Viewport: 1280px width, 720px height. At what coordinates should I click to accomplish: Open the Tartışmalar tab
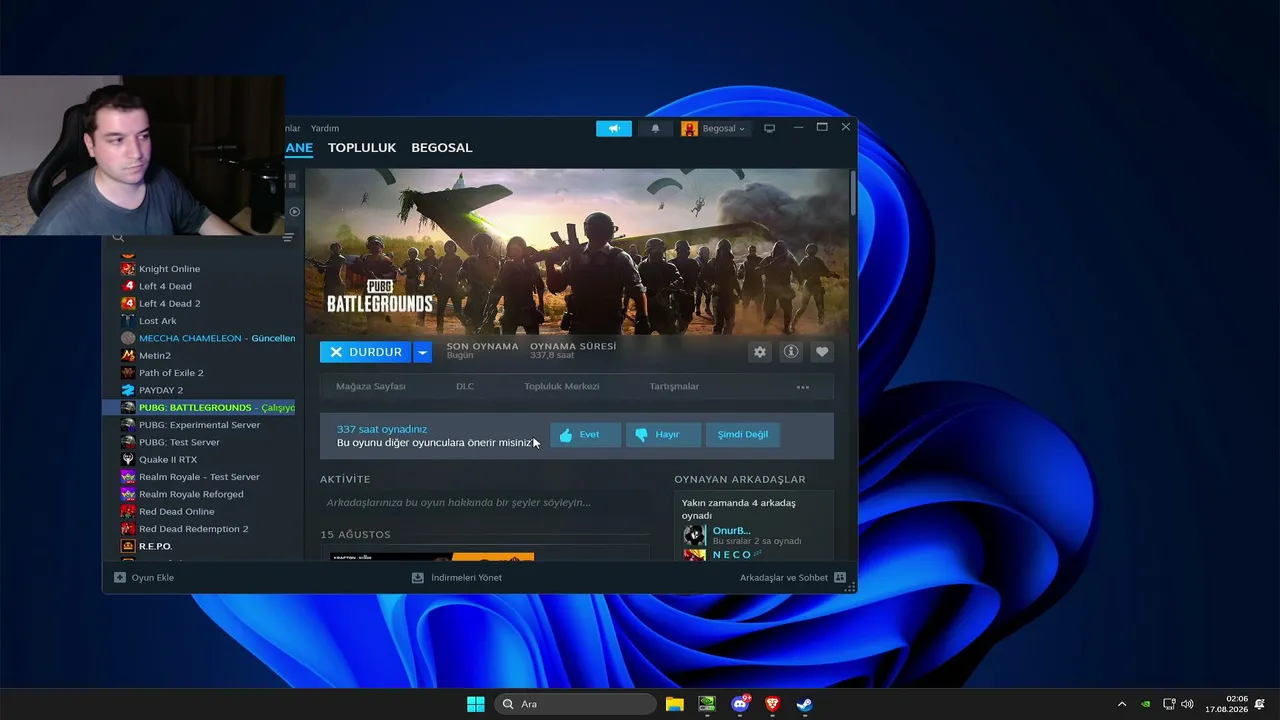pyautogui.click(x=674, y=386)
